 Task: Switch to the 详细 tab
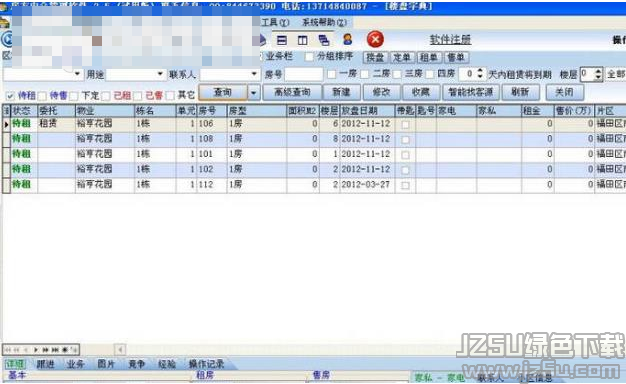pyautogui.click(x=15, y=364)
